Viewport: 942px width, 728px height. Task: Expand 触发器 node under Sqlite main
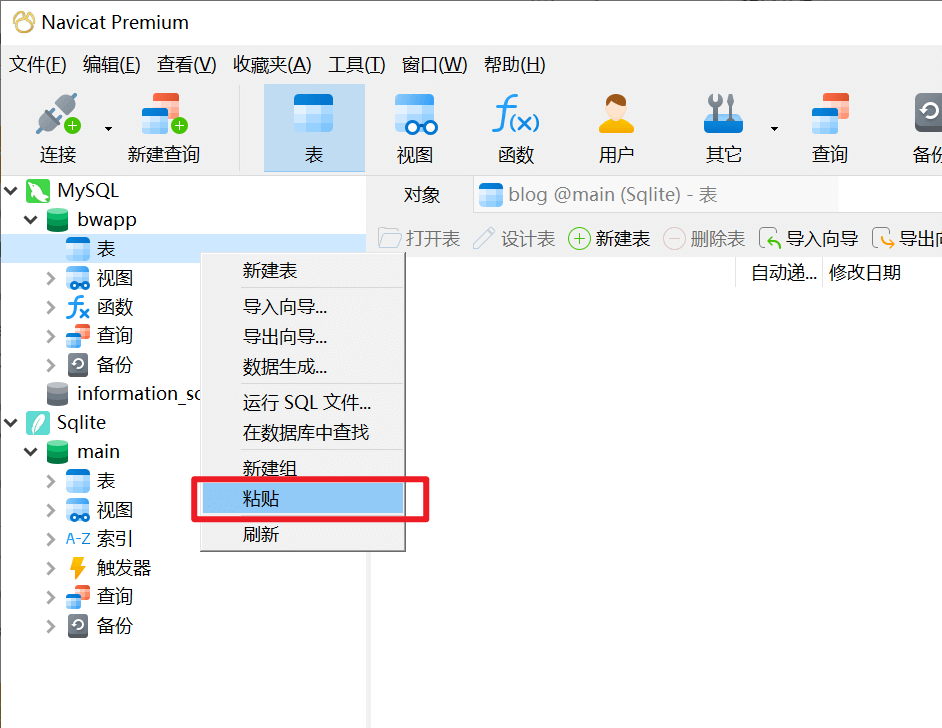[x=51, y=568]
